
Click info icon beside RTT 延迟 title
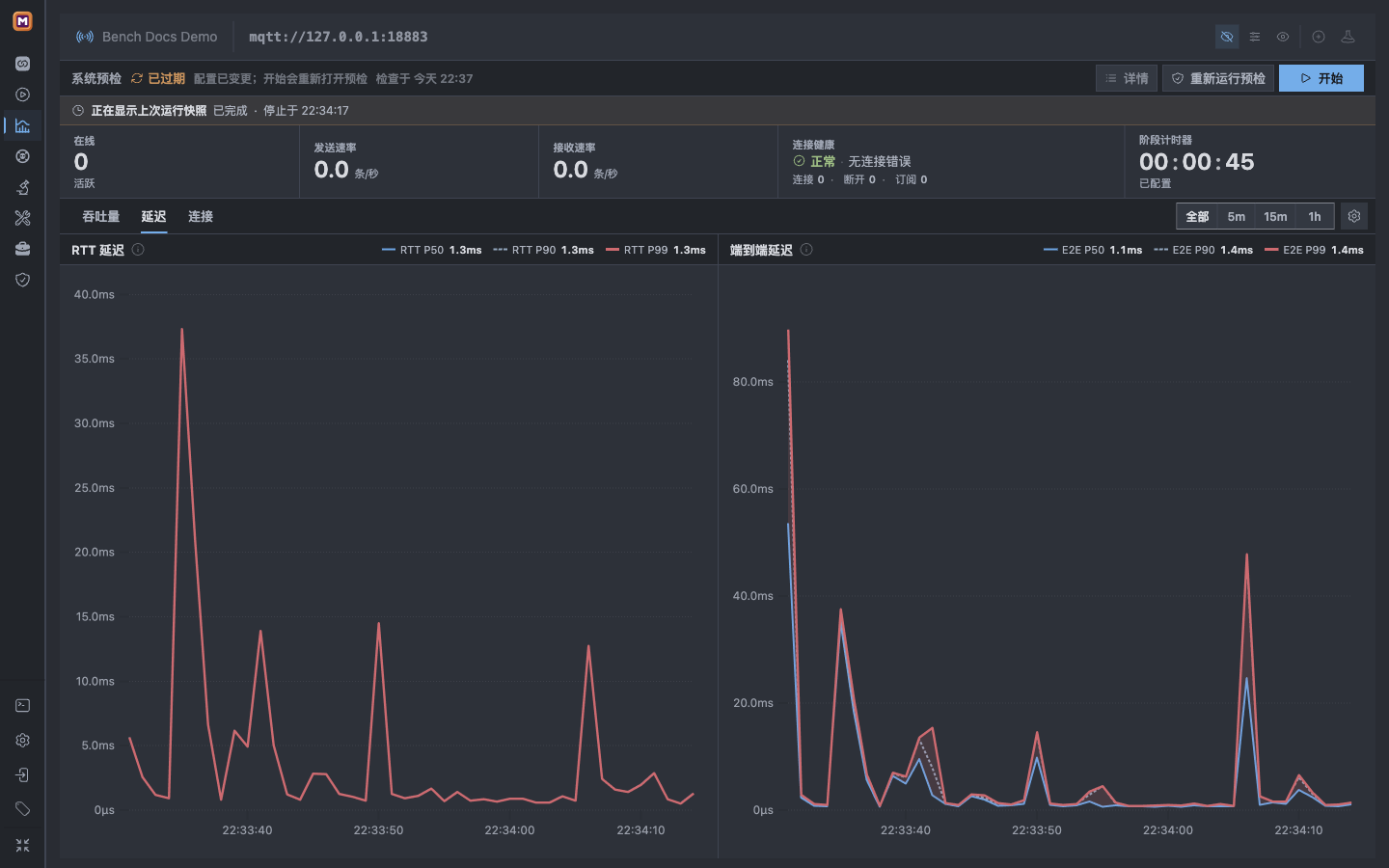pyautogui.click(x=138, y=250)
